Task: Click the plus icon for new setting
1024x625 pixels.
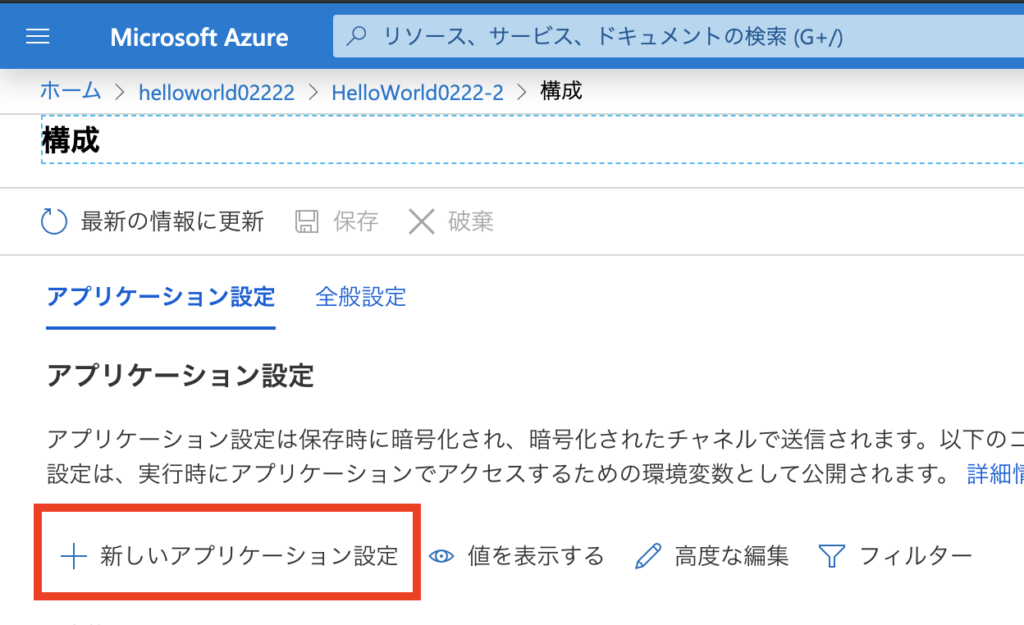Action: tap(73, 556)
